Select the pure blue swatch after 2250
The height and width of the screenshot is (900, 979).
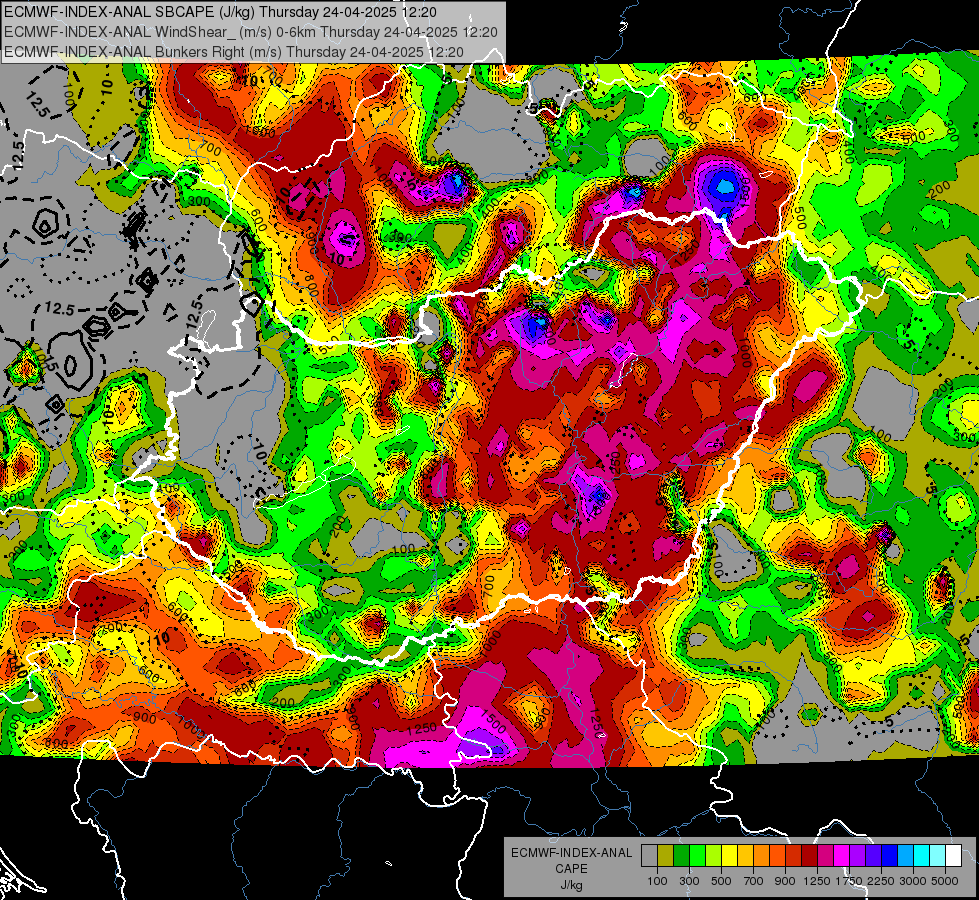(889, 856)
